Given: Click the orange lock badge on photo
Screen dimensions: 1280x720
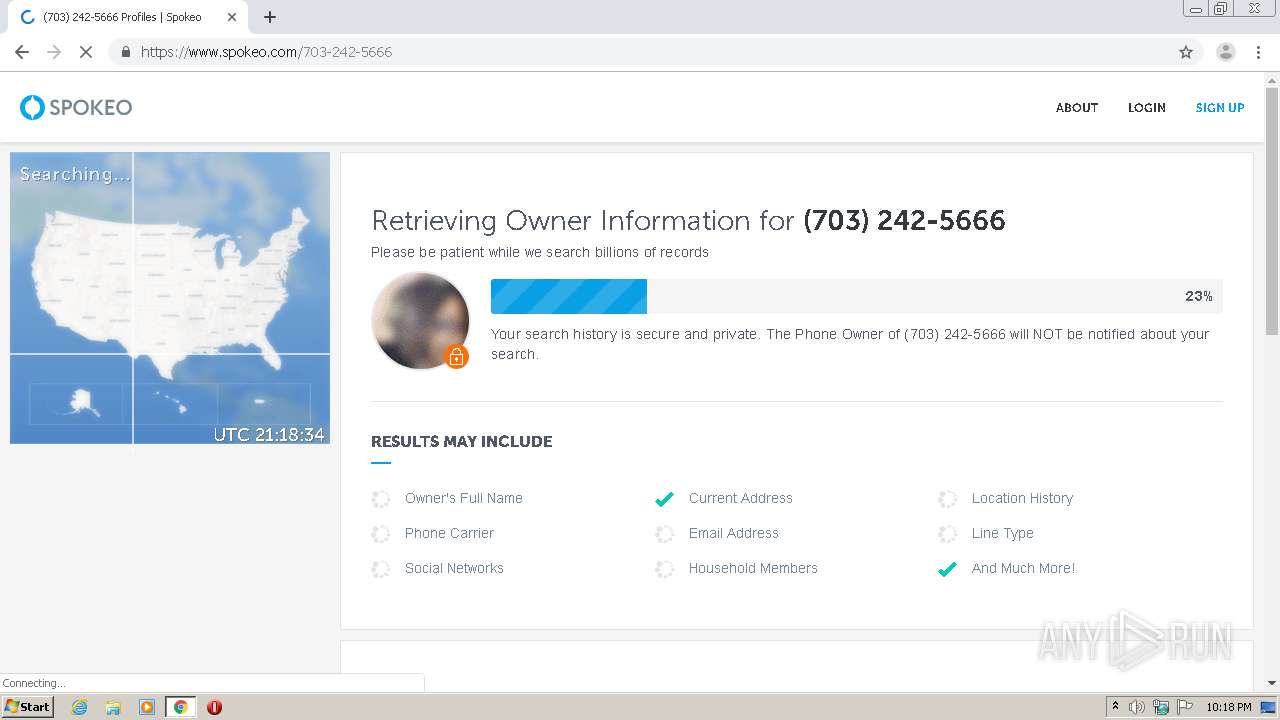Looking at the screenshot, I should [456, 356].
